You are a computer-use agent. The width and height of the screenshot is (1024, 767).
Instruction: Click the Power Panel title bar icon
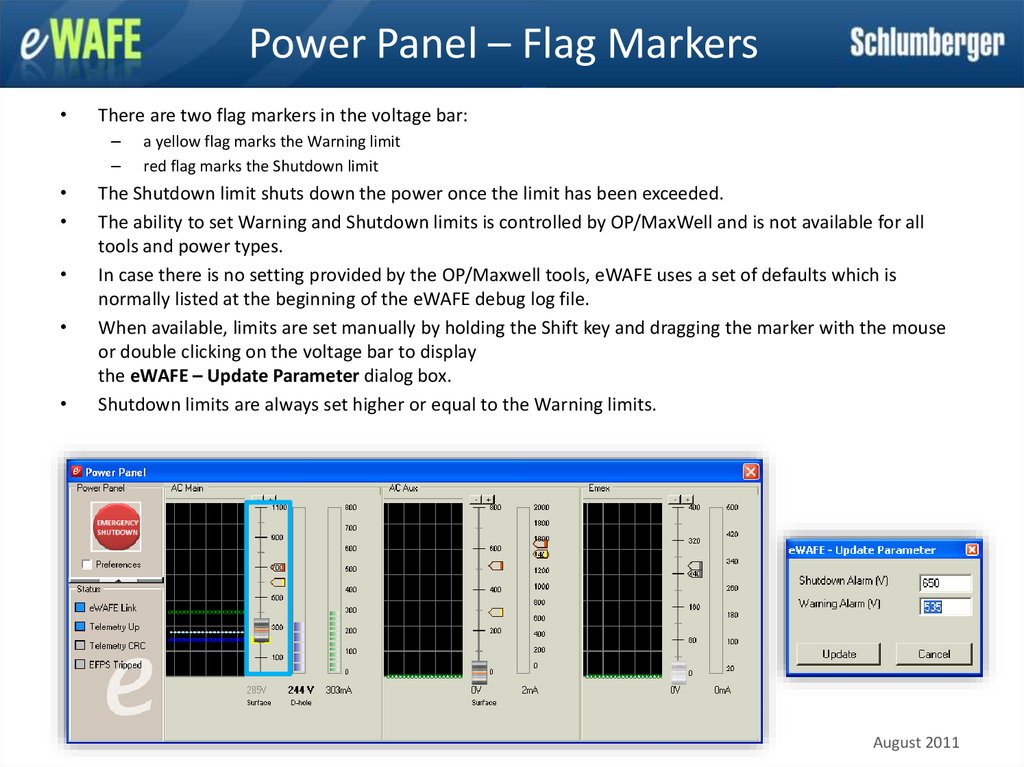pos(76,471)
